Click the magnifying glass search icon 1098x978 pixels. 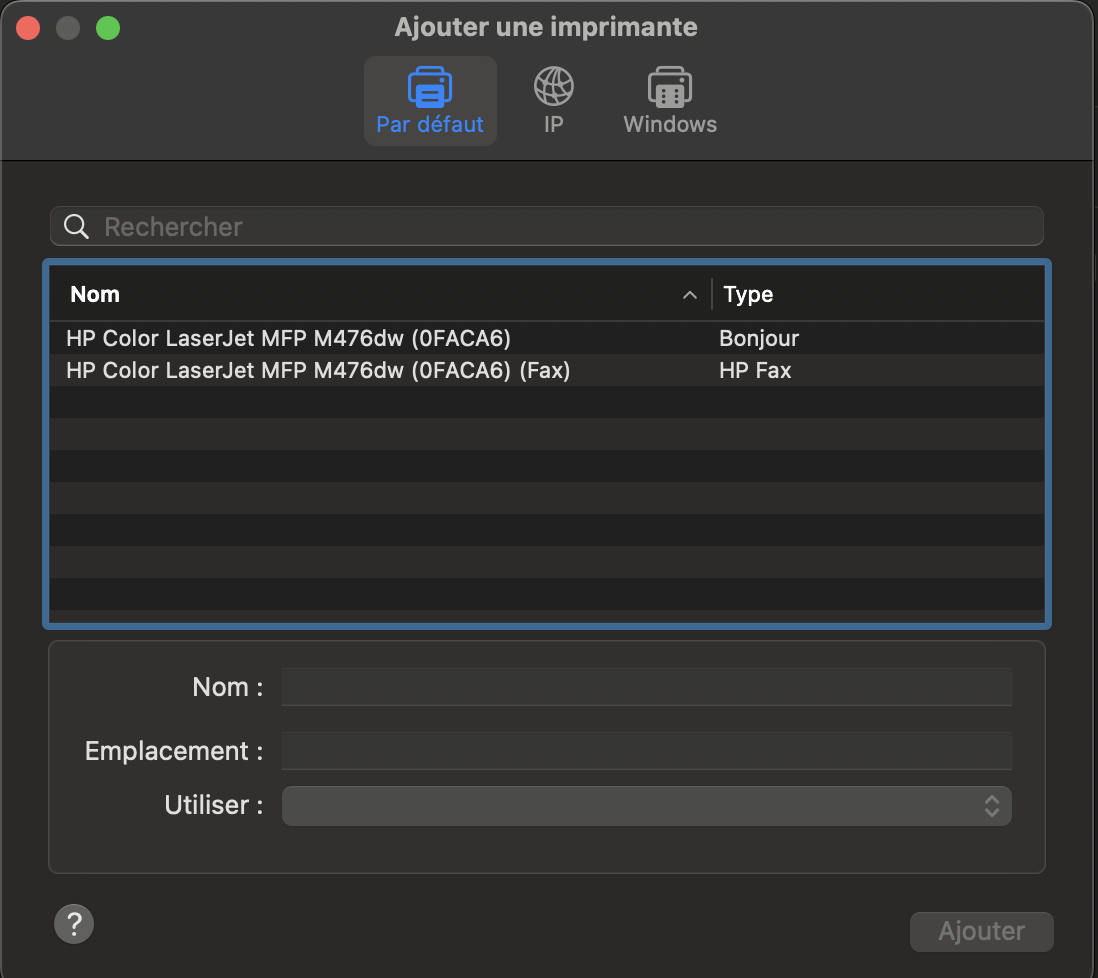pos(76,226)
